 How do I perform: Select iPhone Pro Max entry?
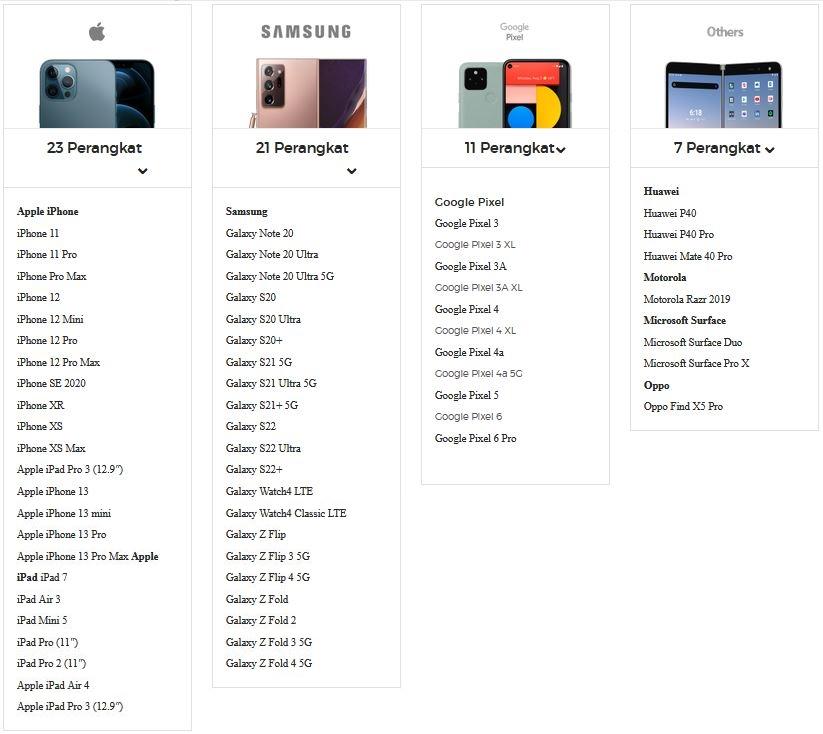tap(51, 276)
